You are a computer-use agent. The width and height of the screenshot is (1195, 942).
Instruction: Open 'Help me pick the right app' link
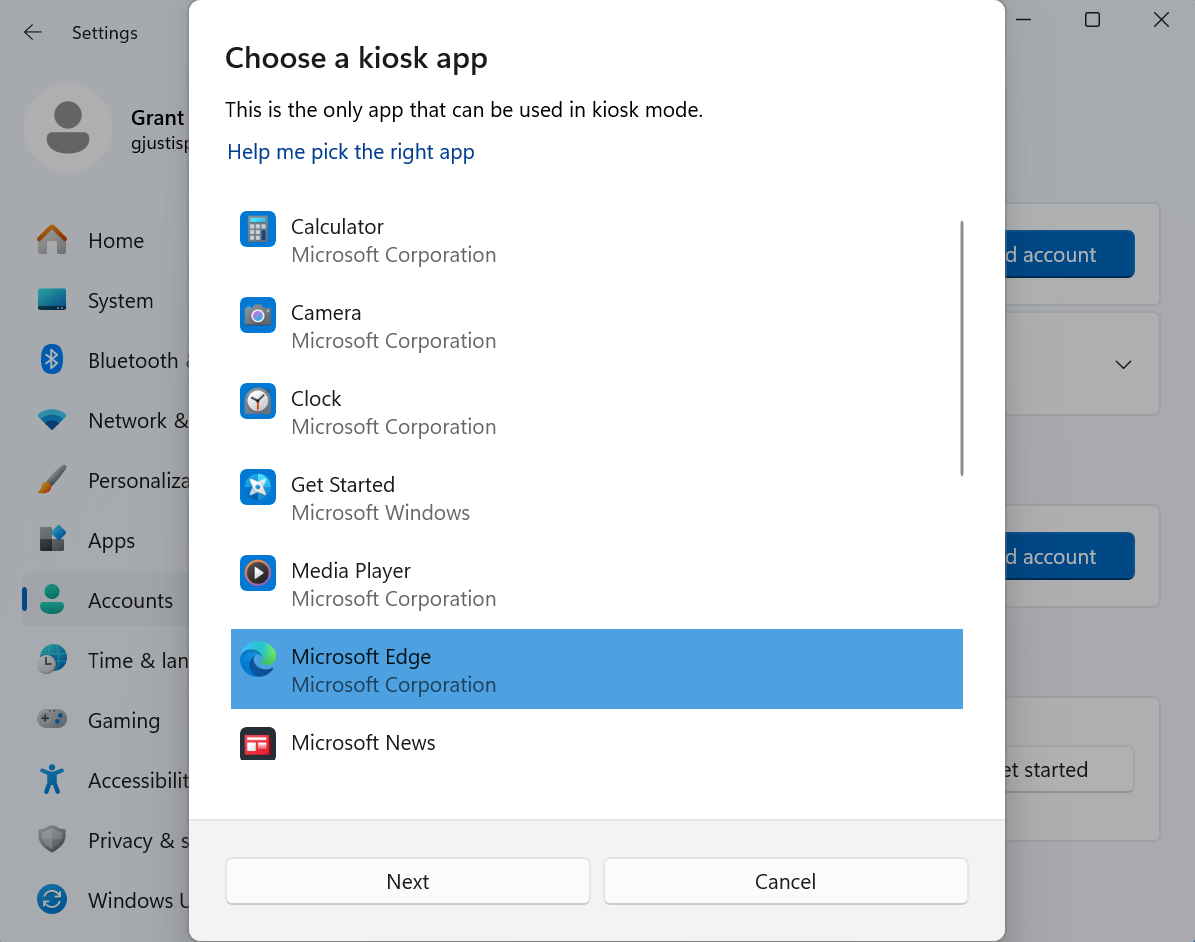pos(351,152)
